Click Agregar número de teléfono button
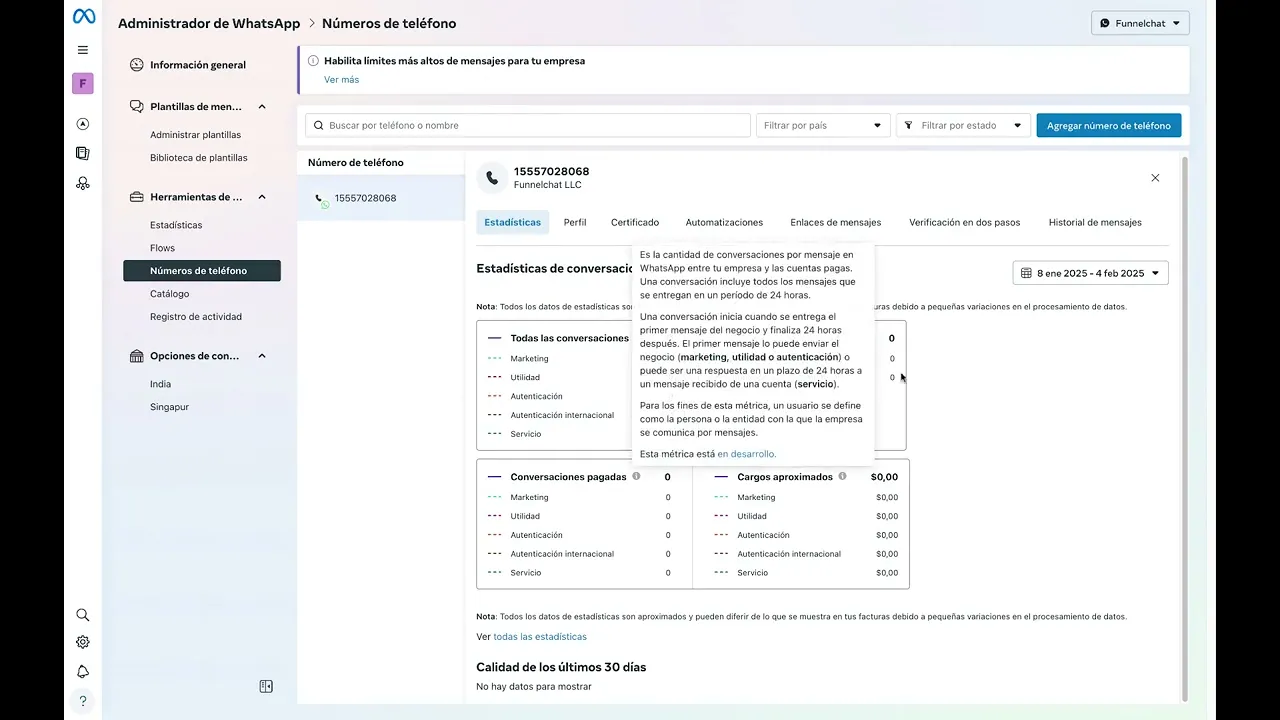This screenshot has height=720, width=1280. (x=1109, y=125)
